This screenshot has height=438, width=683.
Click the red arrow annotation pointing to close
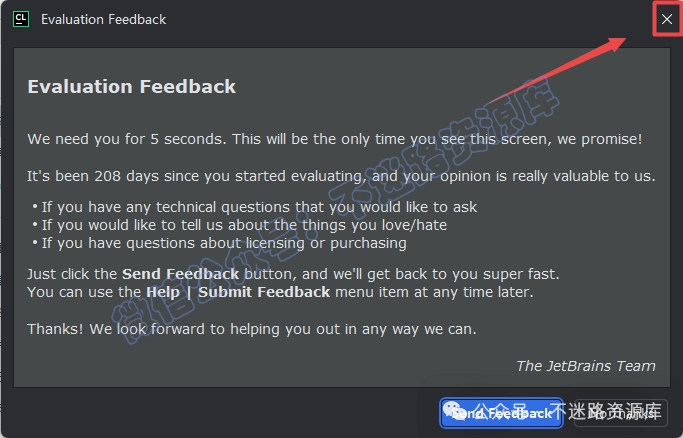point(558,70)
